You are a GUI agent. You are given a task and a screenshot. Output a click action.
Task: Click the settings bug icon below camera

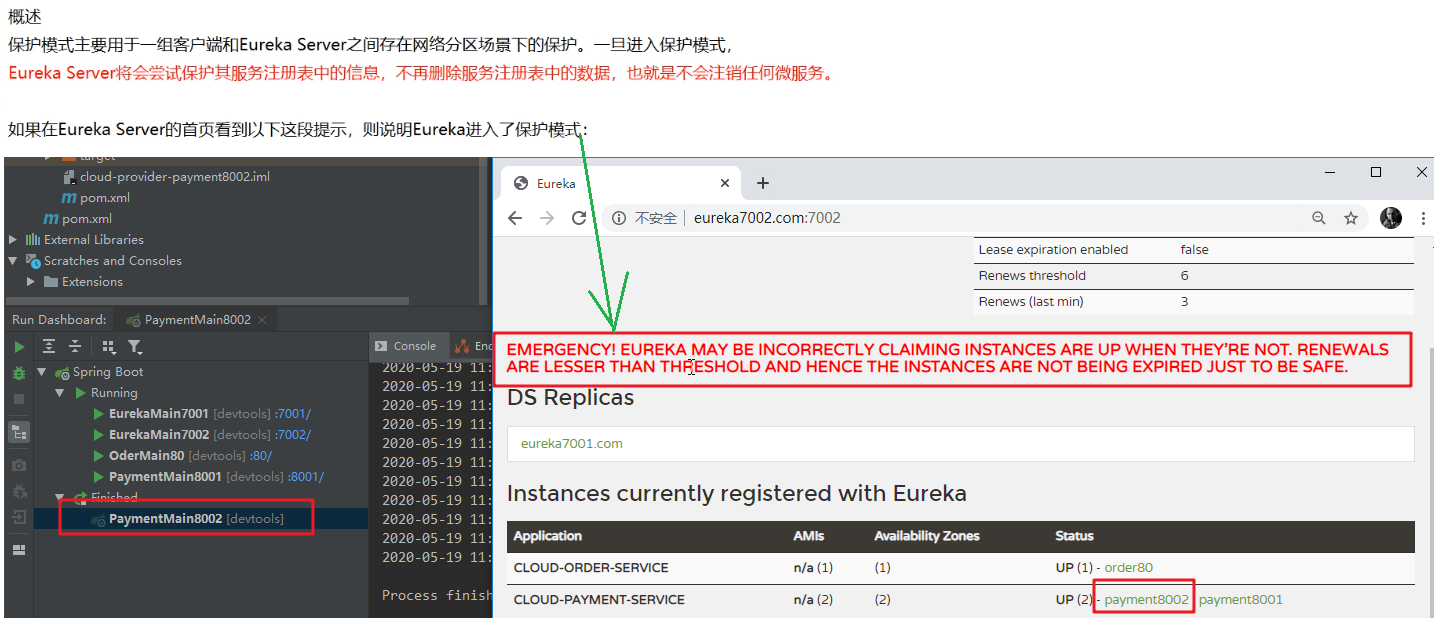click(19, 491)
